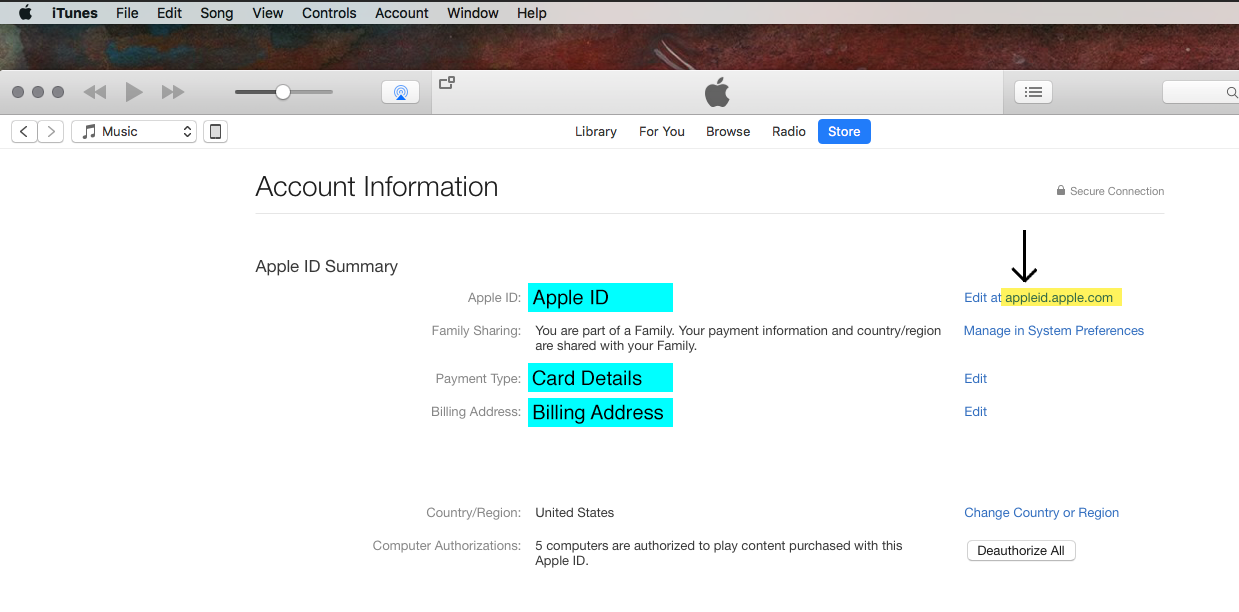Click the Billing Address value
This screenshot has width=1239, height=612.
[600, 412]
